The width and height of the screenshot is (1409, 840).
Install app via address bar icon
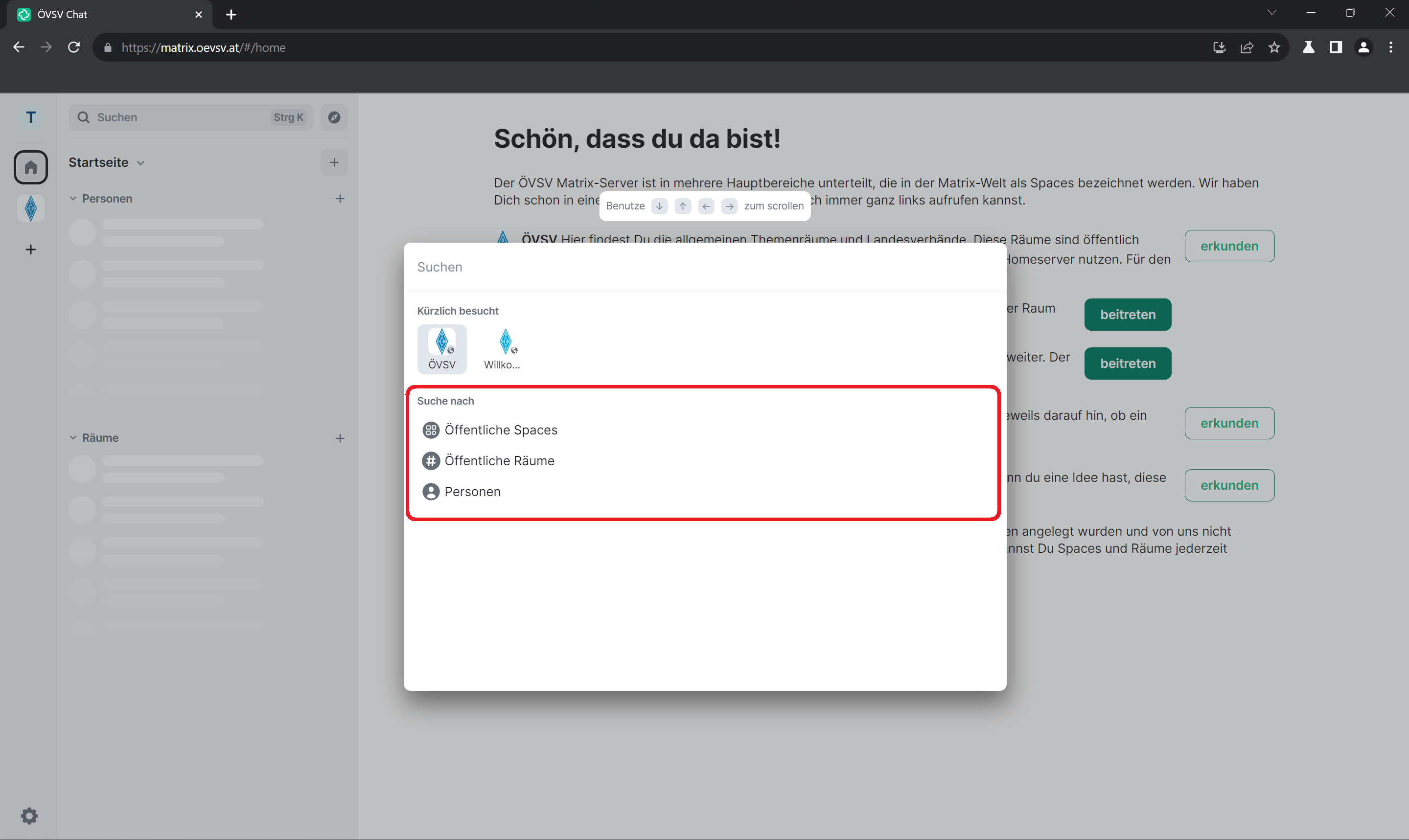pyautogui.click(x=1219, y=47)
